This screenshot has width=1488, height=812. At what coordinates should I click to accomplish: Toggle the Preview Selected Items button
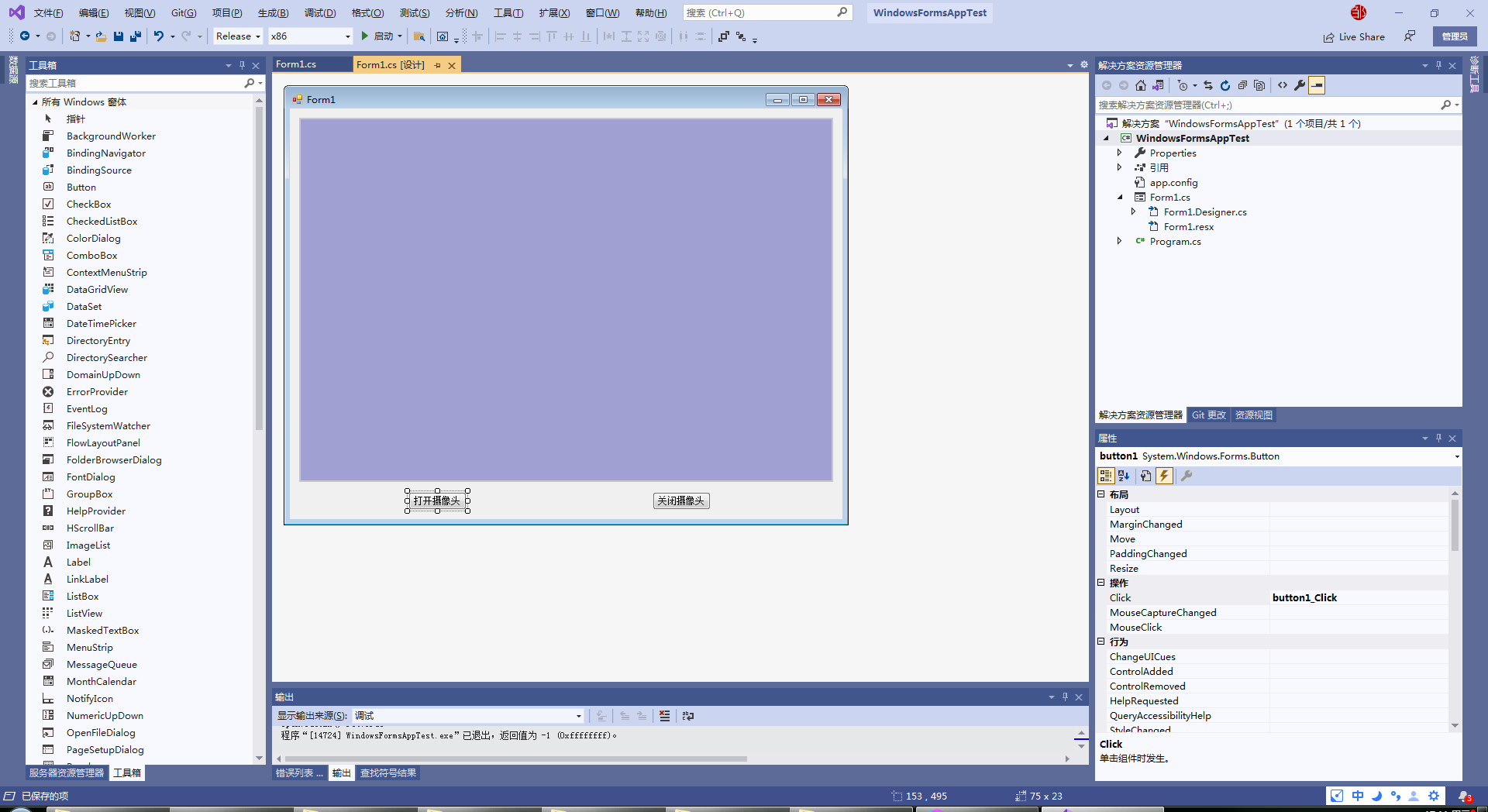1317,85
